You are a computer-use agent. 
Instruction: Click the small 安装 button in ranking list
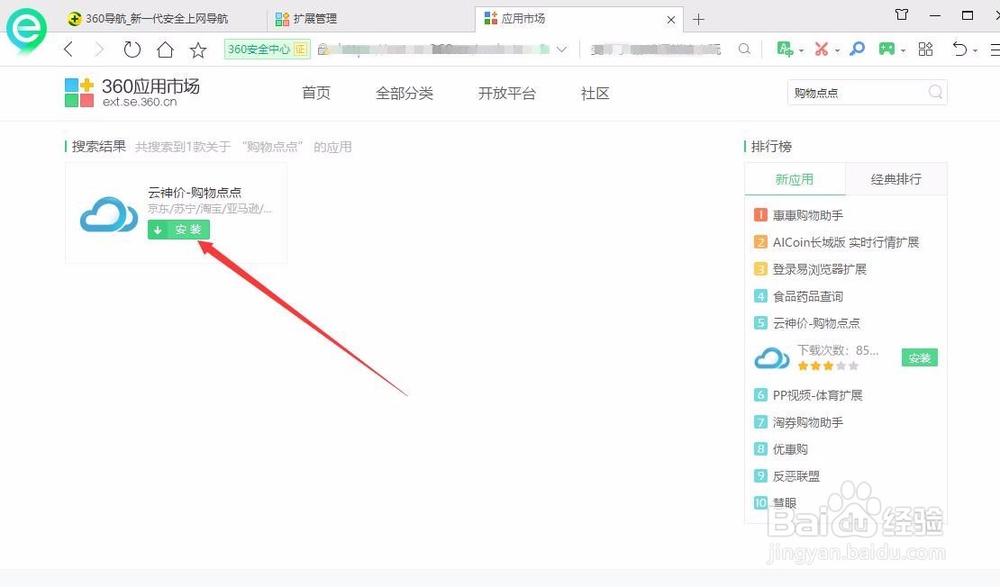(920, 358)
